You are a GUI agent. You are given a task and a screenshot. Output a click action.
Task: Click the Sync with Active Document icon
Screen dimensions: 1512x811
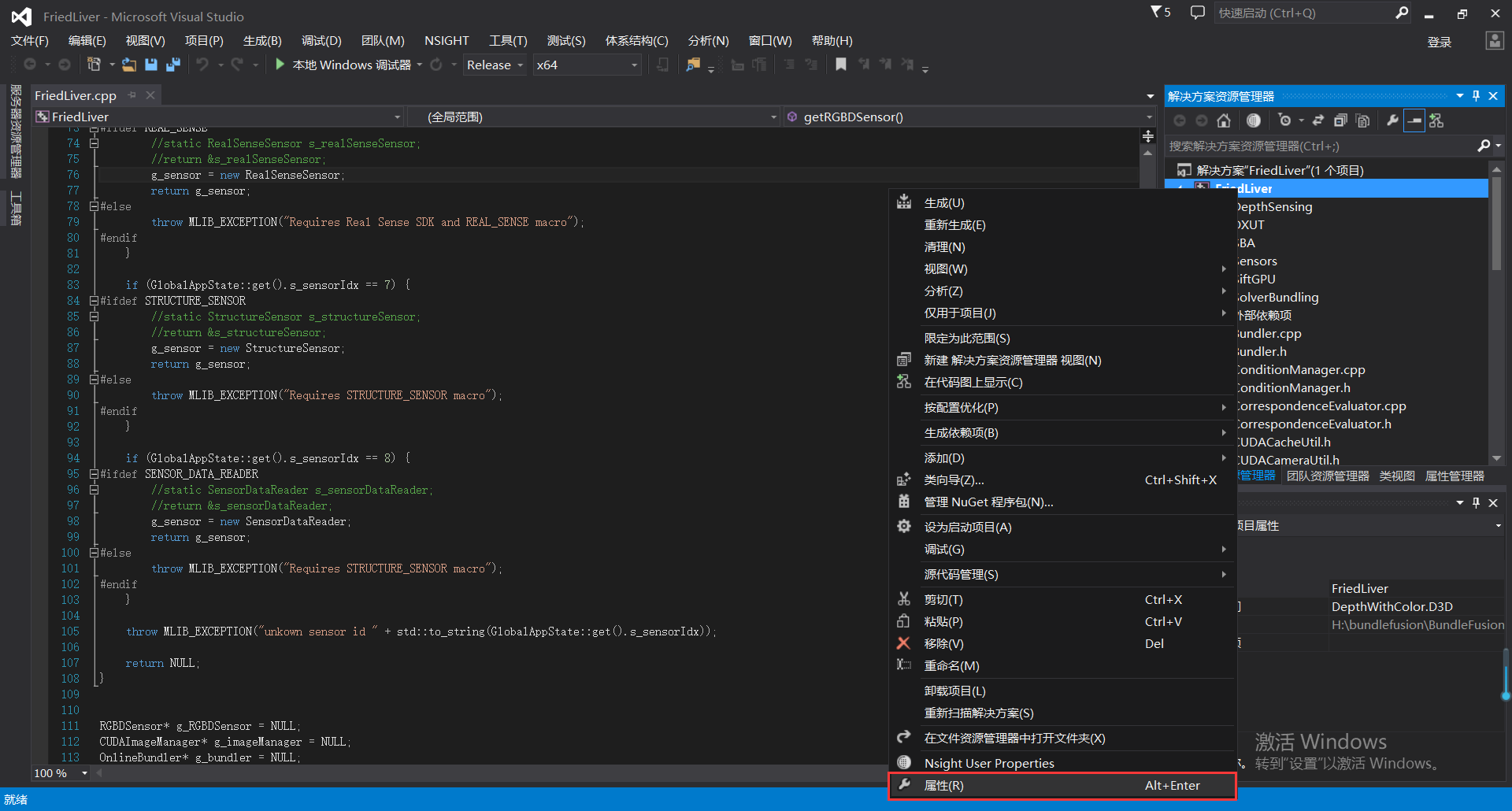coord(1317,120)
